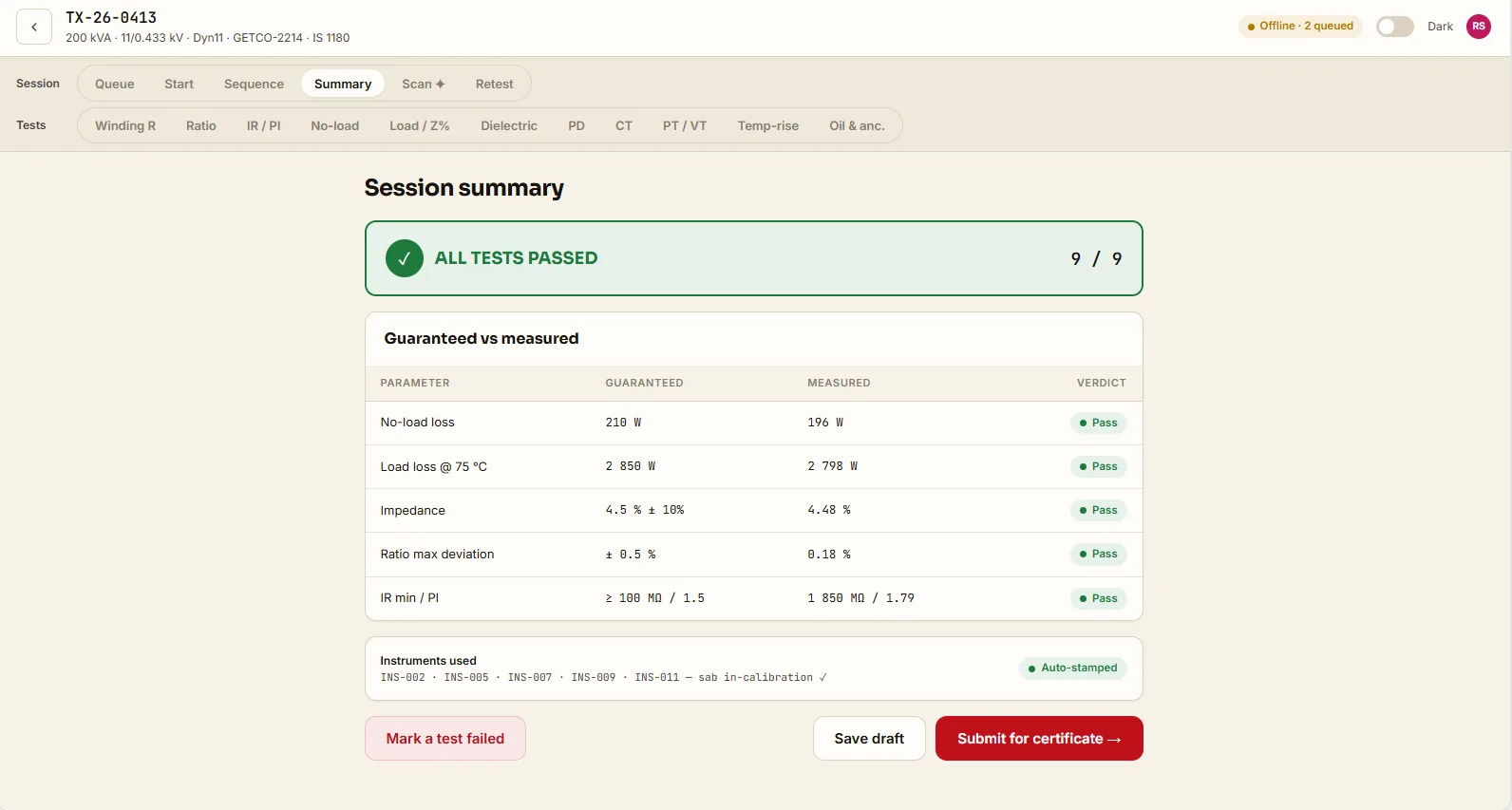This screenshot has width=1512, height=810.
Task: Click measured value 196 W
Action: coord(825,423)
